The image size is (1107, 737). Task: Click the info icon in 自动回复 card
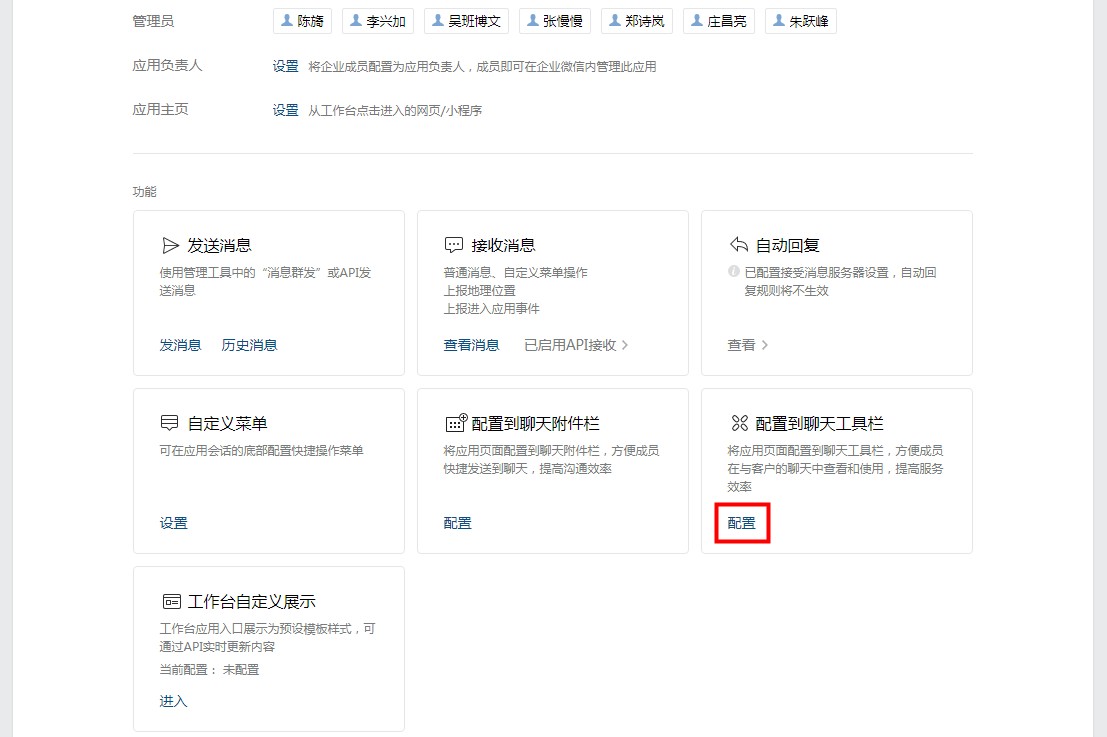coord(734,272)
